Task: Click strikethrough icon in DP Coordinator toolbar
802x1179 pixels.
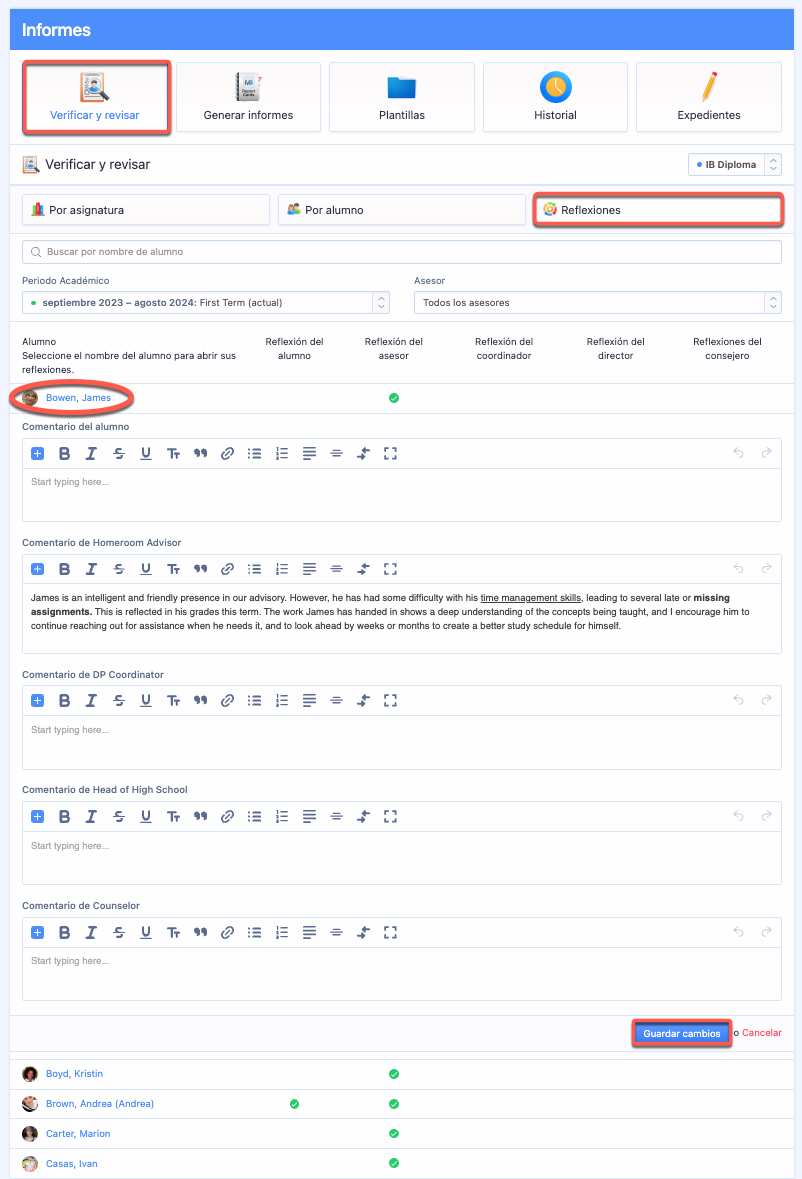Action: (x=119, y=701)
